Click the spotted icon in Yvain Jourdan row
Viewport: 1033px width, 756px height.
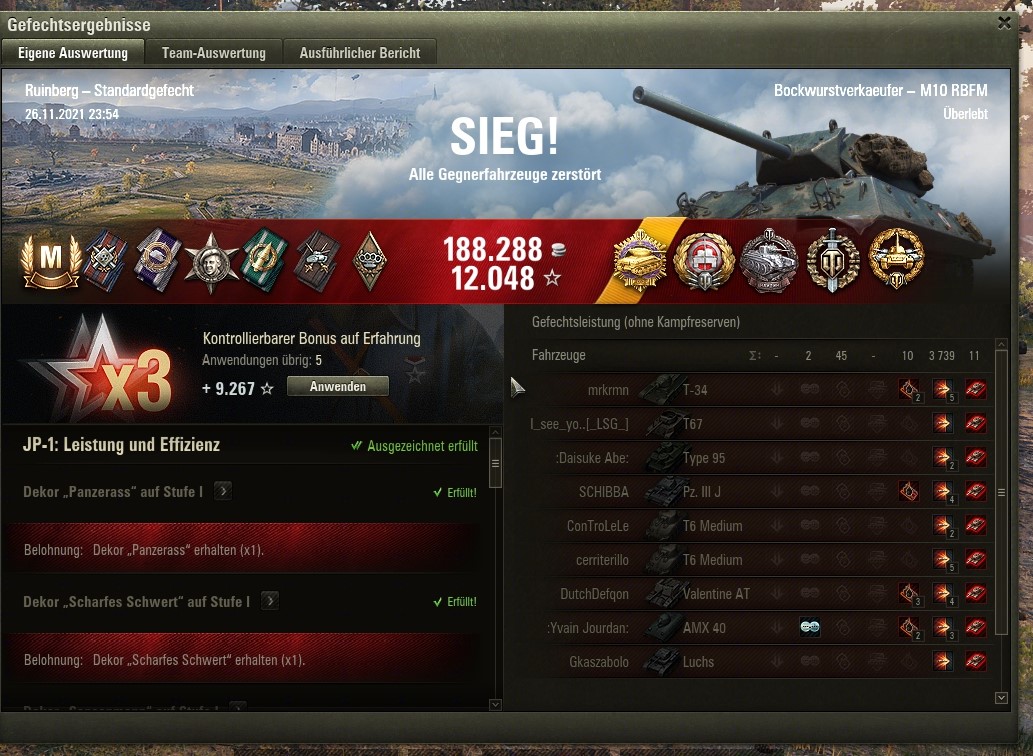click(x=810, y=627)
